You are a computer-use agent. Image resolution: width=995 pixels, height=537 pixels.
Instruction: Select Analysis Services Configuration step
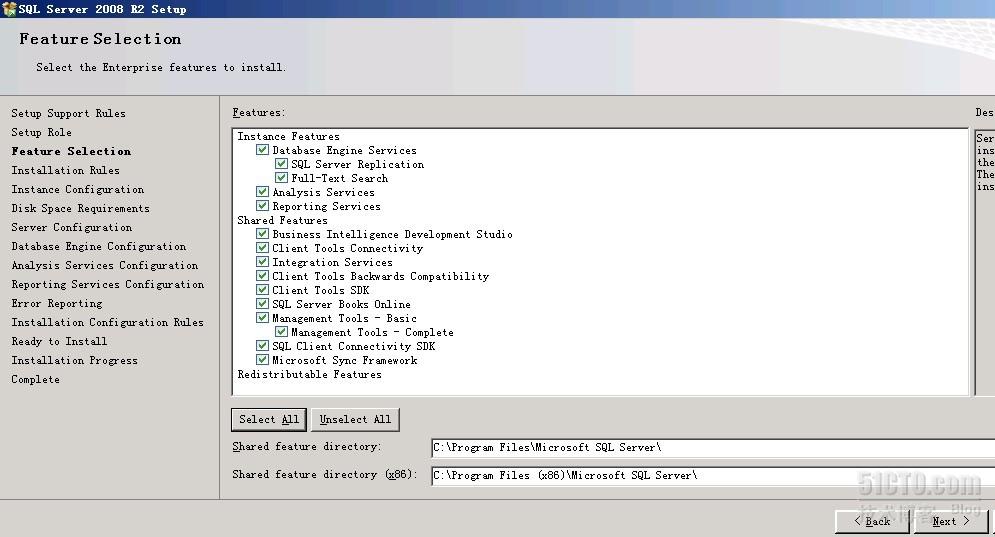click(x=105, y=266)
